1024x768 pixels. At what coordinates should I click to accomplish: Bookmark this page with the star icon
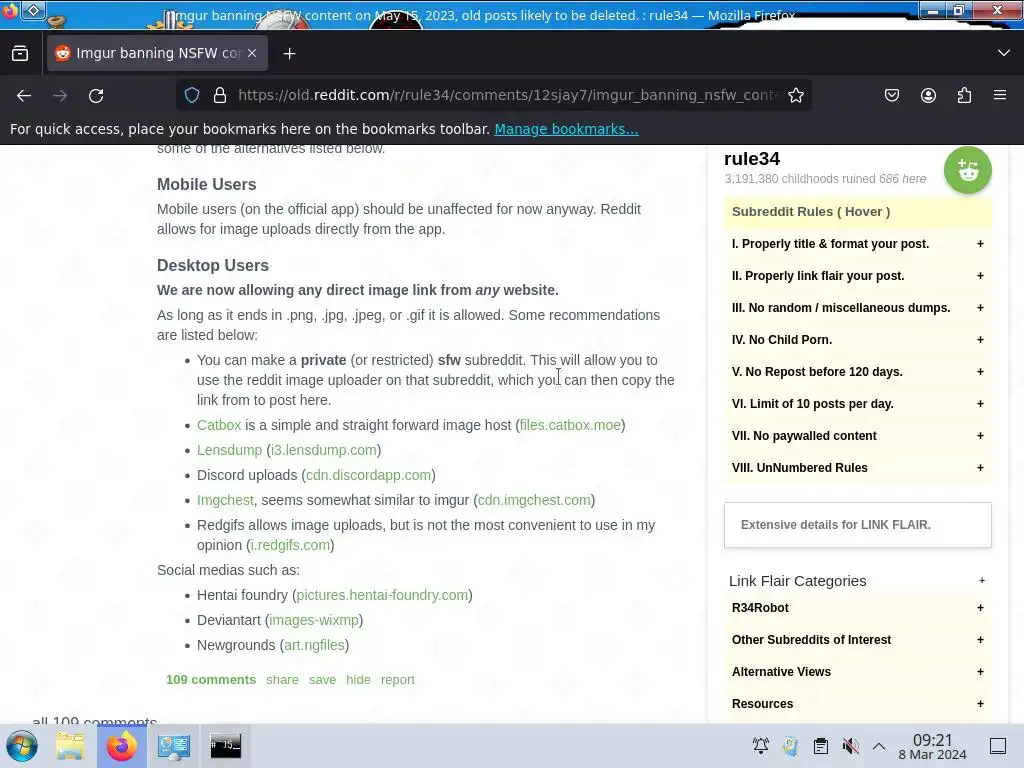795,95
